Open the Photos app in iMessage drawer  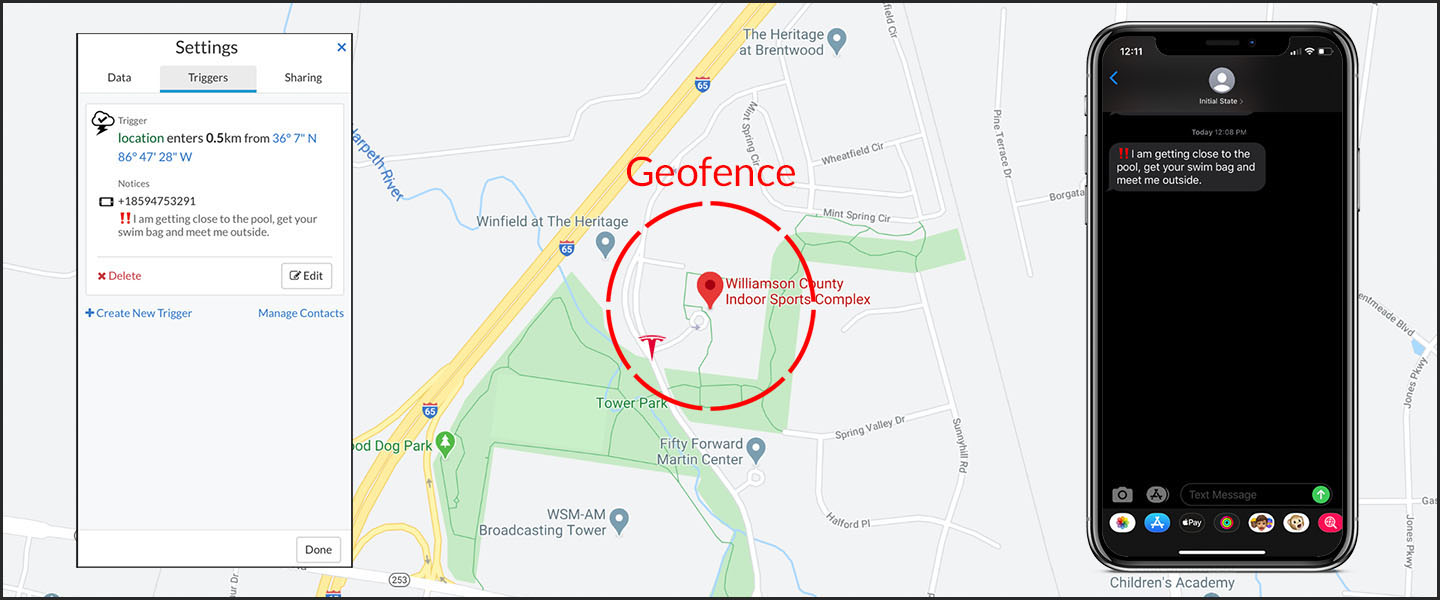[1122, 523]
